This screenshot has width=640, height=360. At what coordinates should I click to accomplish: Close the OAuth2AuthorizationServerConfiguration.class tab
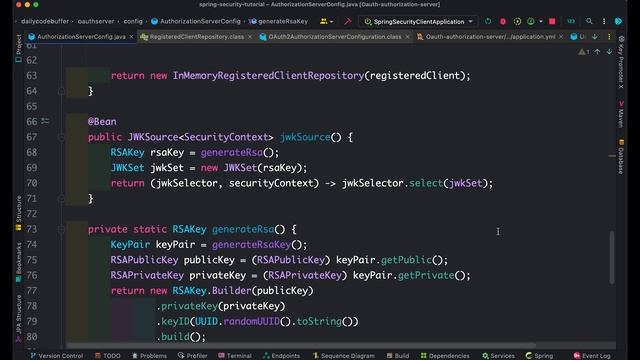pos(407,37)
